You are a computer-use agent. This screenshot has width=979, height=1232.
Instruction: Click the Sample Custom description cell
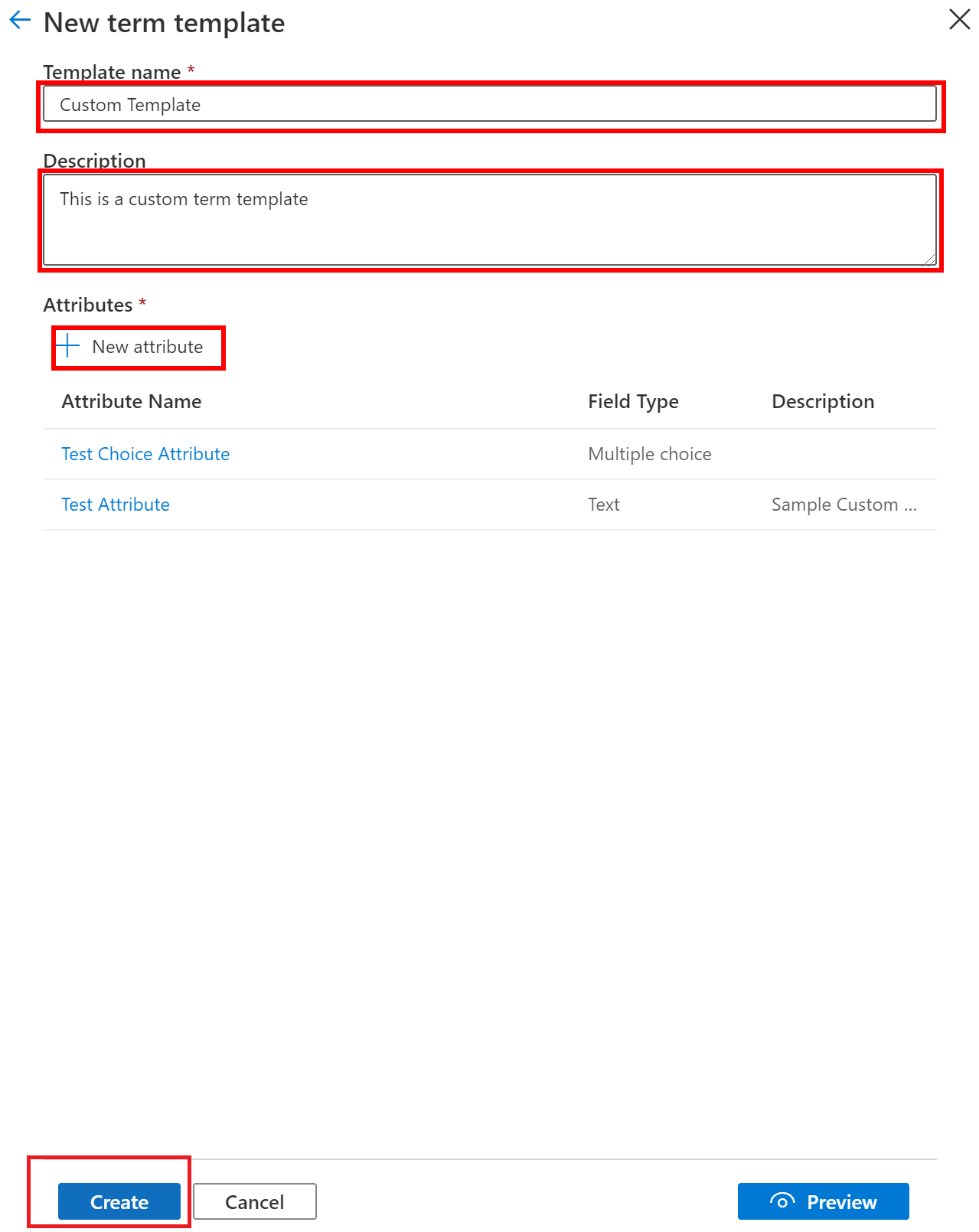pos(844,505)
